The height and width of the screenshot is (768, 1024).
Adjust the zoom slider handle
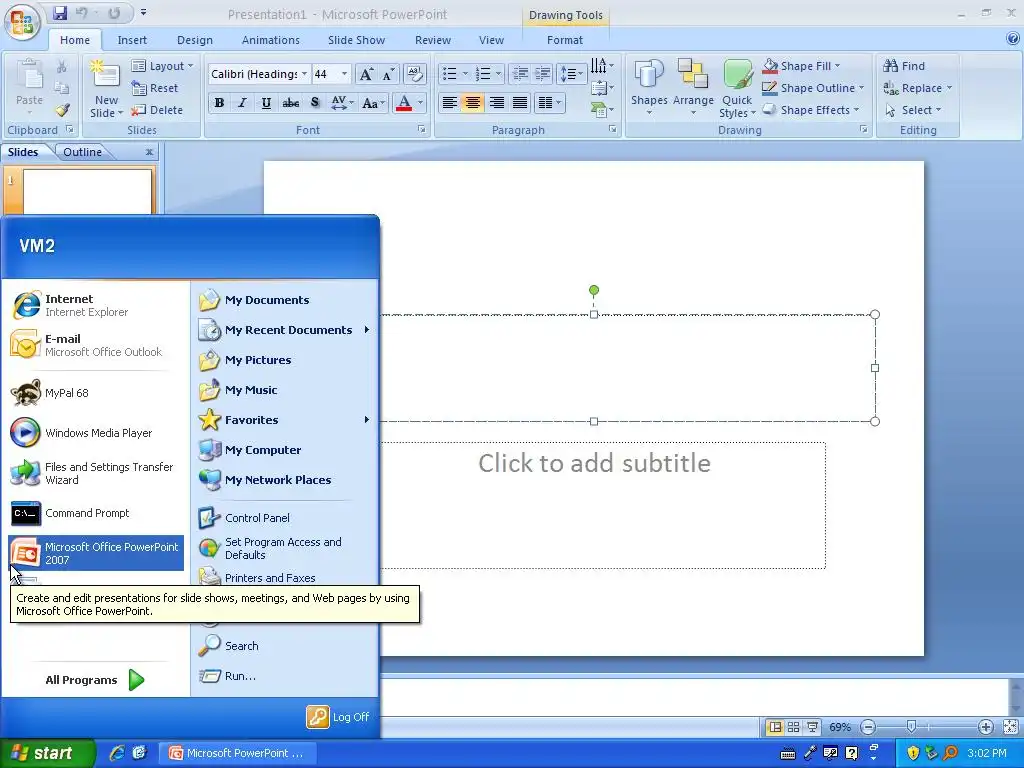tap(911, 727)
